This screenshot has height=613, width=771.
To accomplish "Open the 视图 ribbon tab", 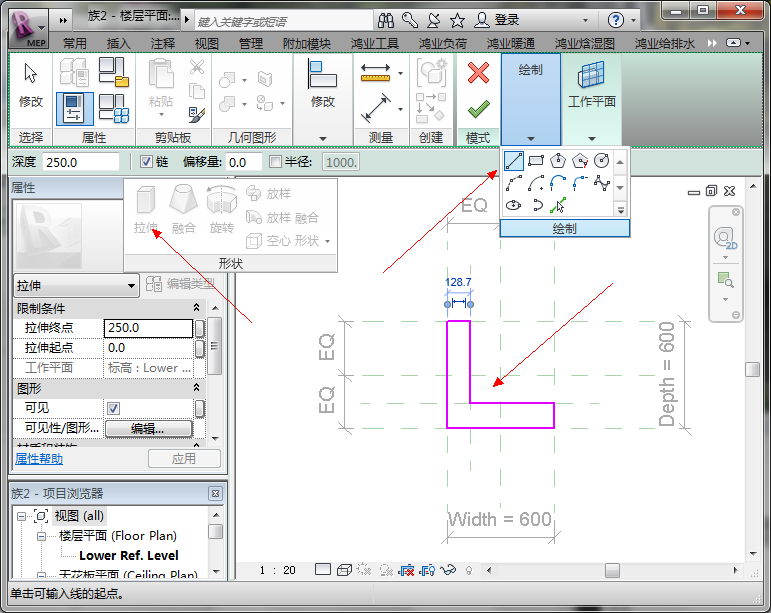I will (207, 43).
